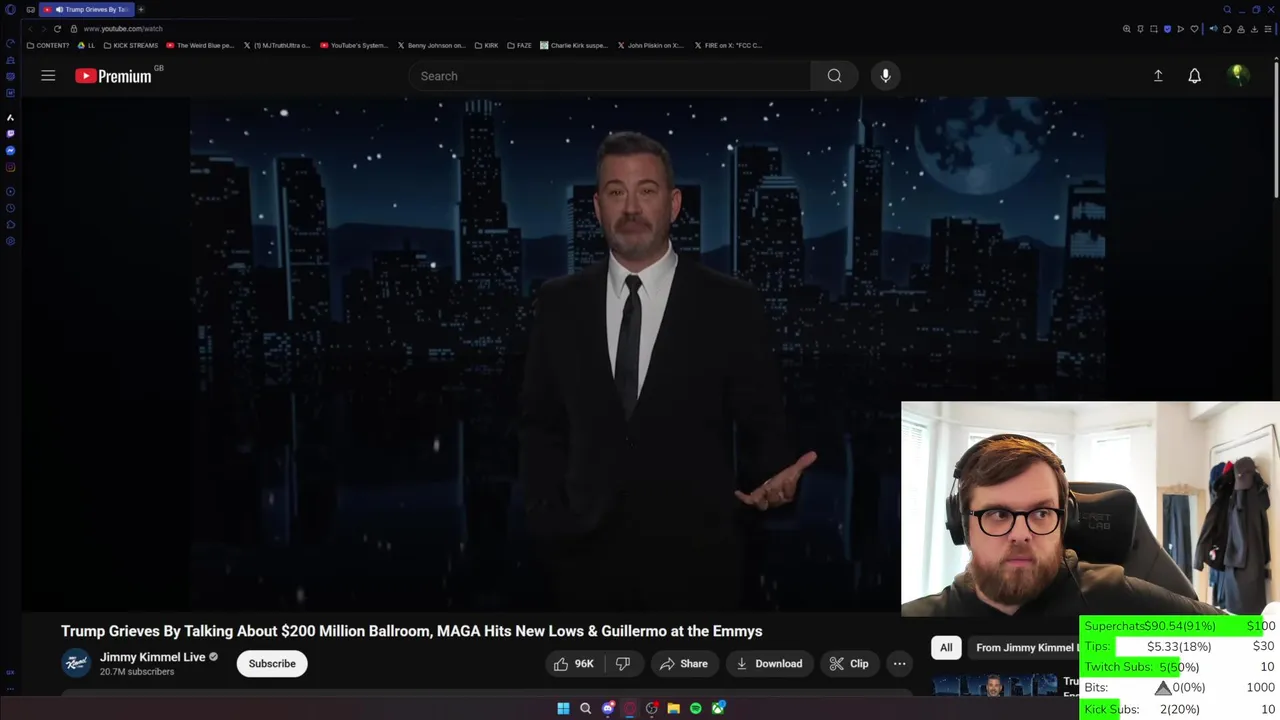Like the video with 96K likes
Viewport: 1280px width, 720px height.
[x=574, y=664]
